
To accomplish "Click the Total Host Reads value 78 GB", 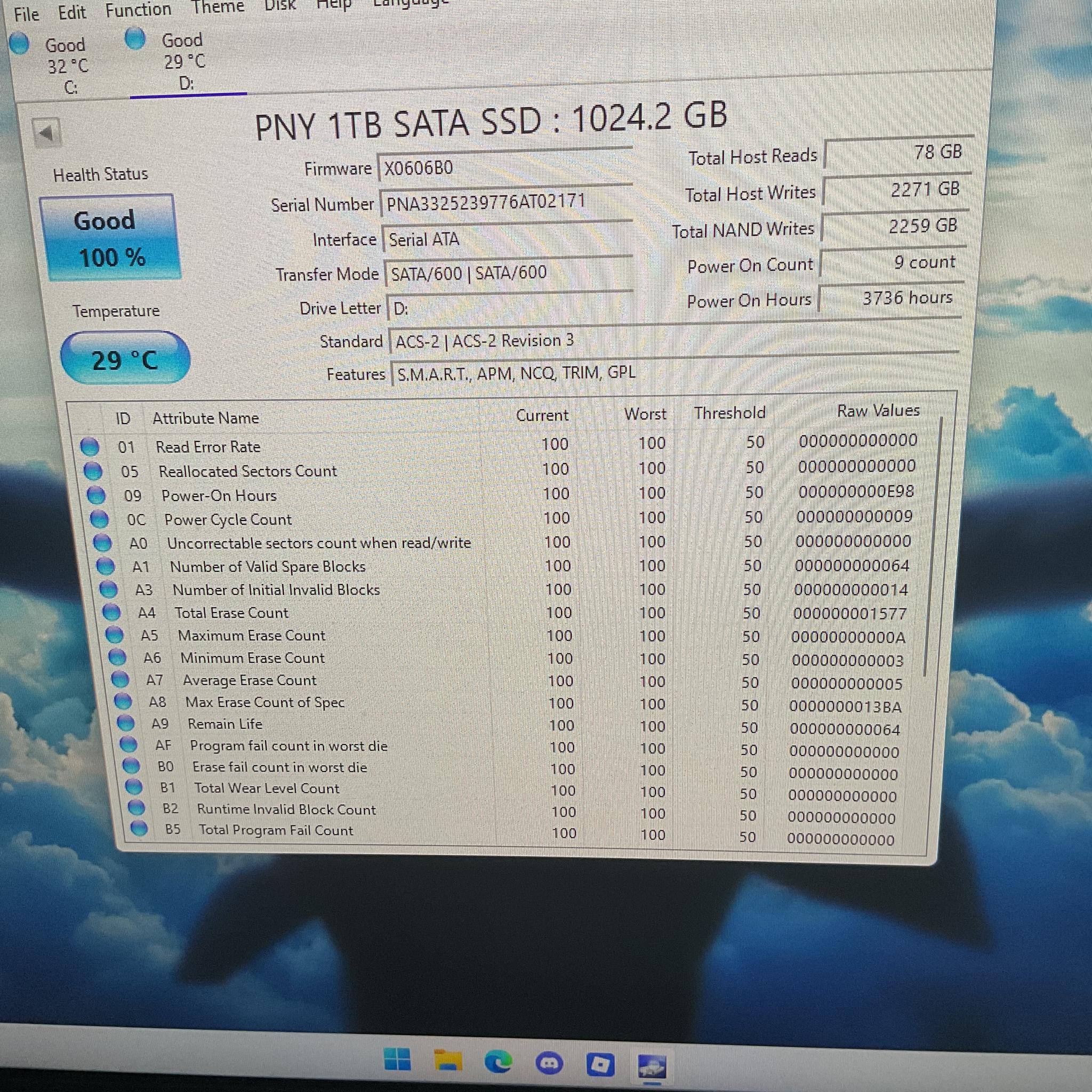I will click(x=898, y=152).
